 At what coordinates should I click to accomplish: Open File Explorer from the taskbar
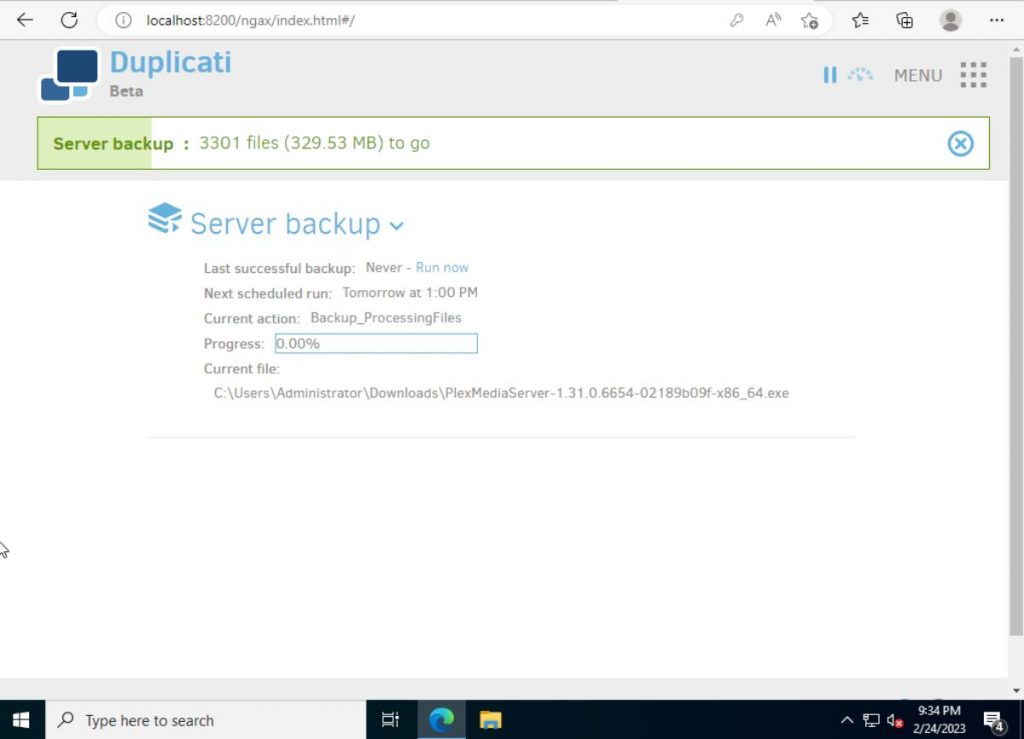pos(490,719)
